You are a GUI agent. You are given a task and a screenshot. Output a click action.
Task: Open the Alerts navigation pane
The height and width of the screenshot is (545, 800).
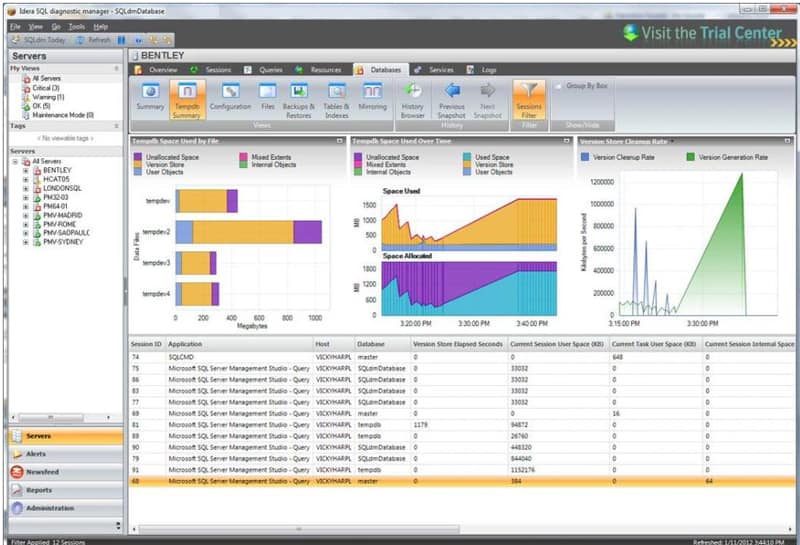(x=66, y=454)
